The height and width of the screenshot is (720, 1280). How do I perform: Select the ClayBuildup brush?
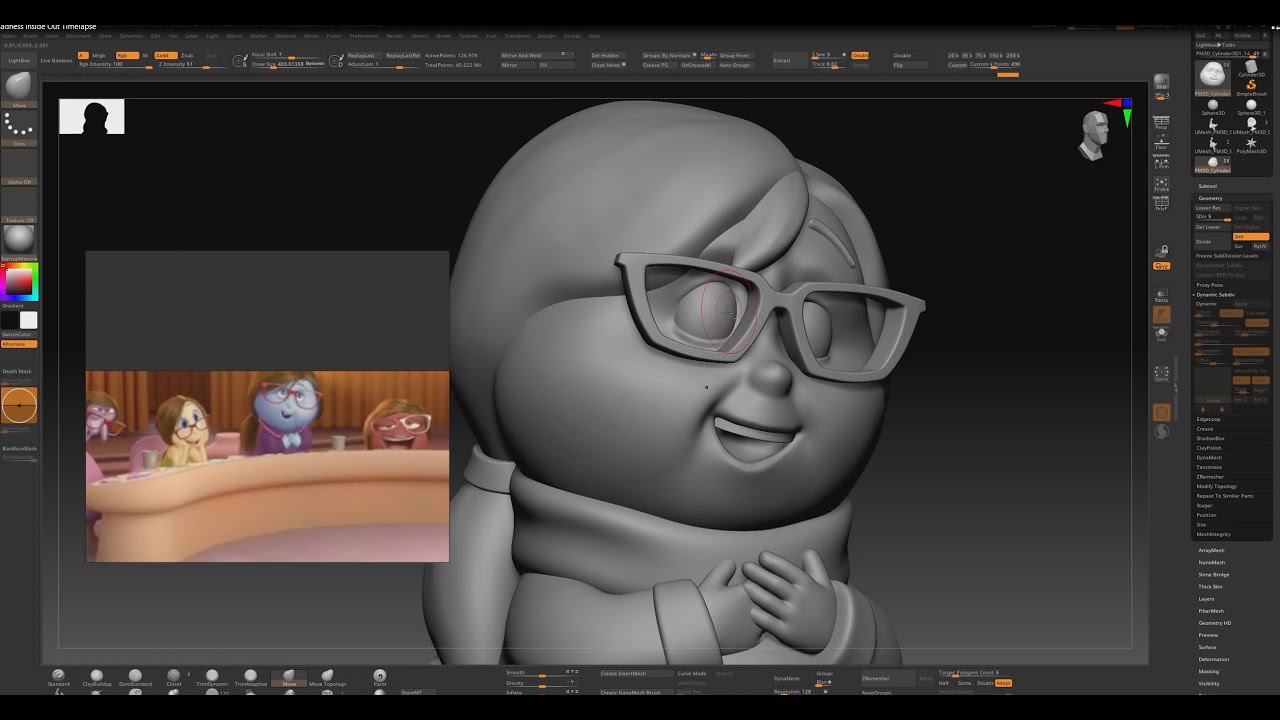click(x=97, y=678)
